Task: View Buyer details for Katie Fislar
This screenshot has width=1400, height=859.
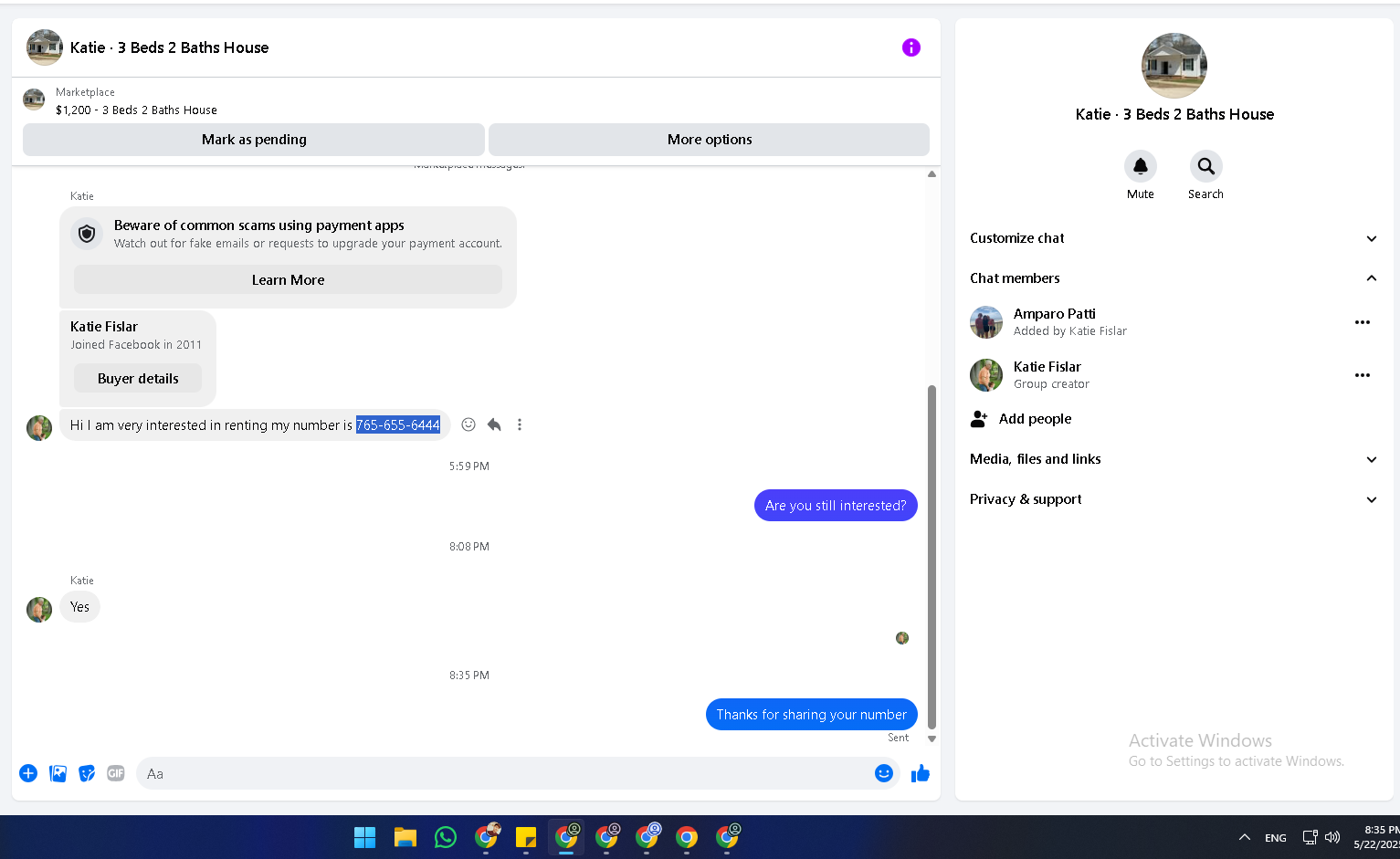Action: tap(138, 379)
